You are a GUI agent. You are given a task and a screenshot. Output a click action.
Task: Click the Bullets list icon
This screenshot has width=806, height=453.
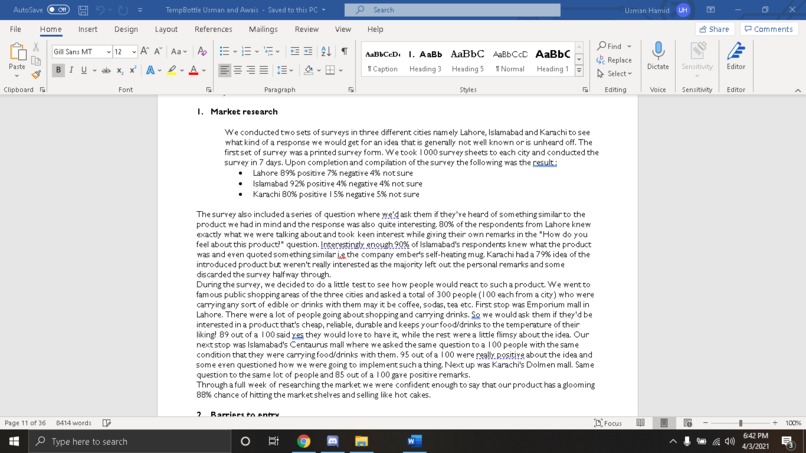click(x=224, y=51)
